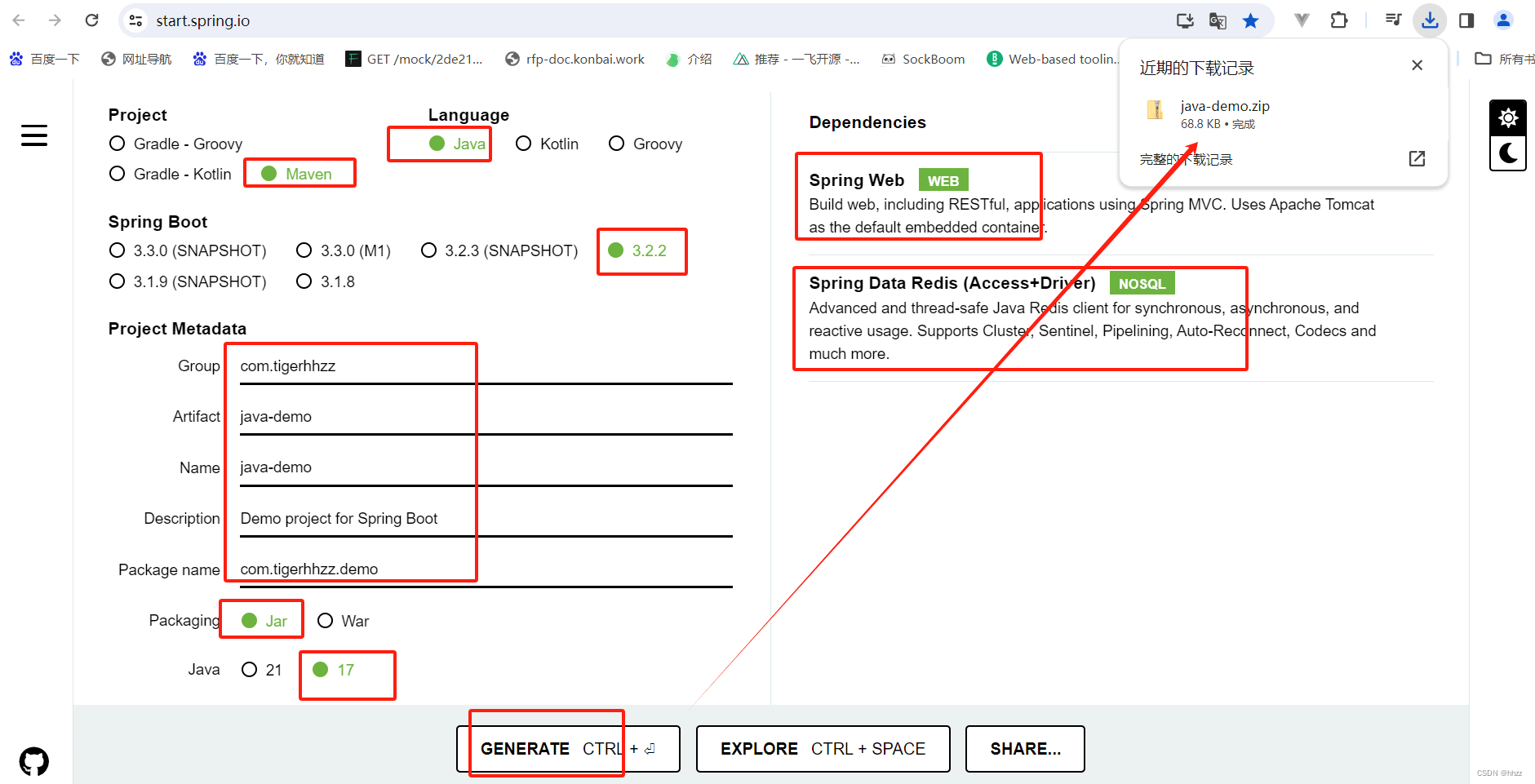Open Chrome profile avatar
This screenshot has height=784, width=1535.
click(1503, 20)
